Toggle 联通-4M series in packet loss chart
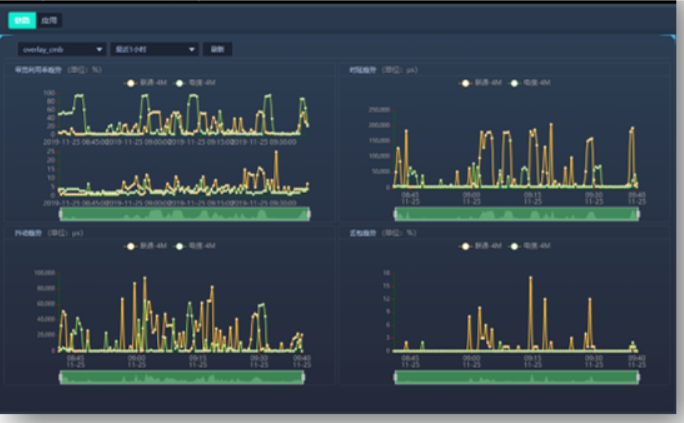The height and width of the screenshot is (423, 684). coord(466,245)
